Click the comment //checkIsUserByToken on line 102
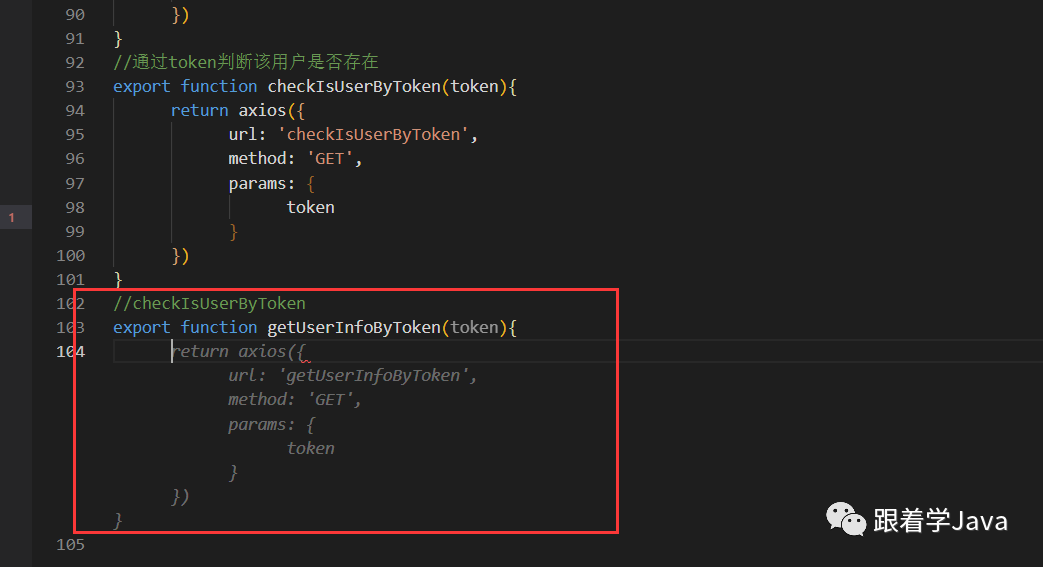The height and width of the screenshot is (567, 1043). tap(210, 303)
